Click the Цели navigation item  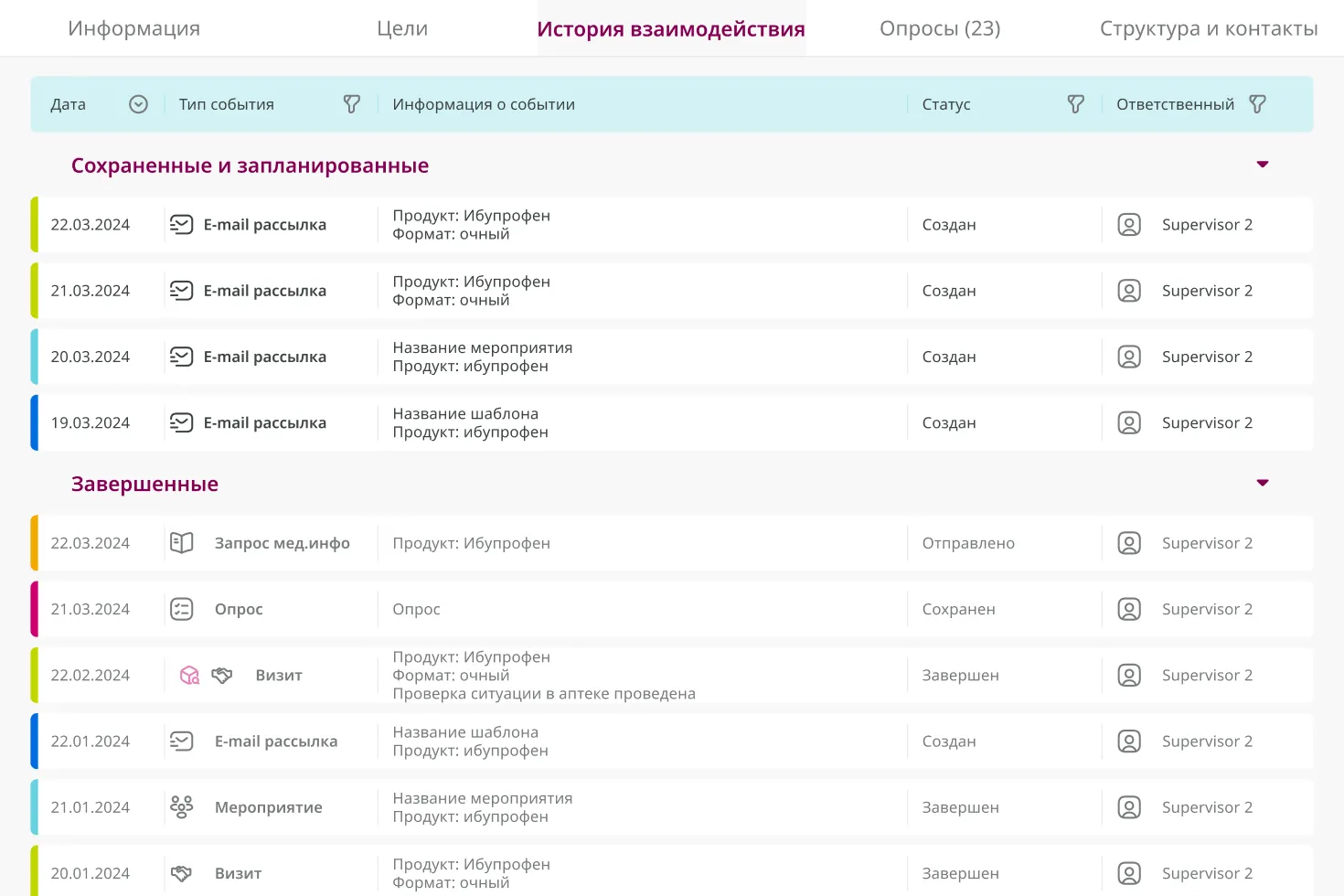[402, 28]
